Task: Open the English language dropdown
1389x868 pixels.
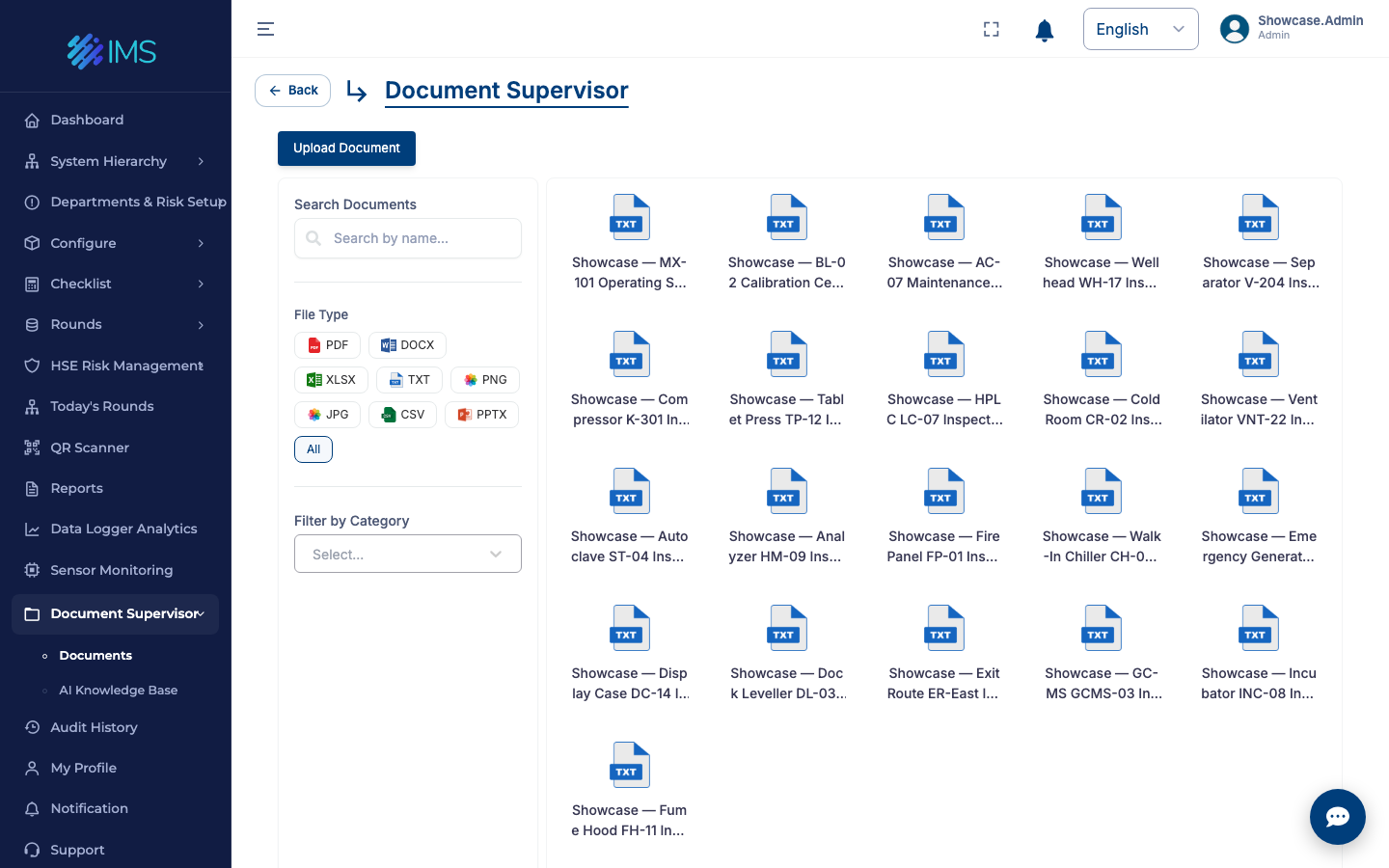Action: click(1140, 29)
